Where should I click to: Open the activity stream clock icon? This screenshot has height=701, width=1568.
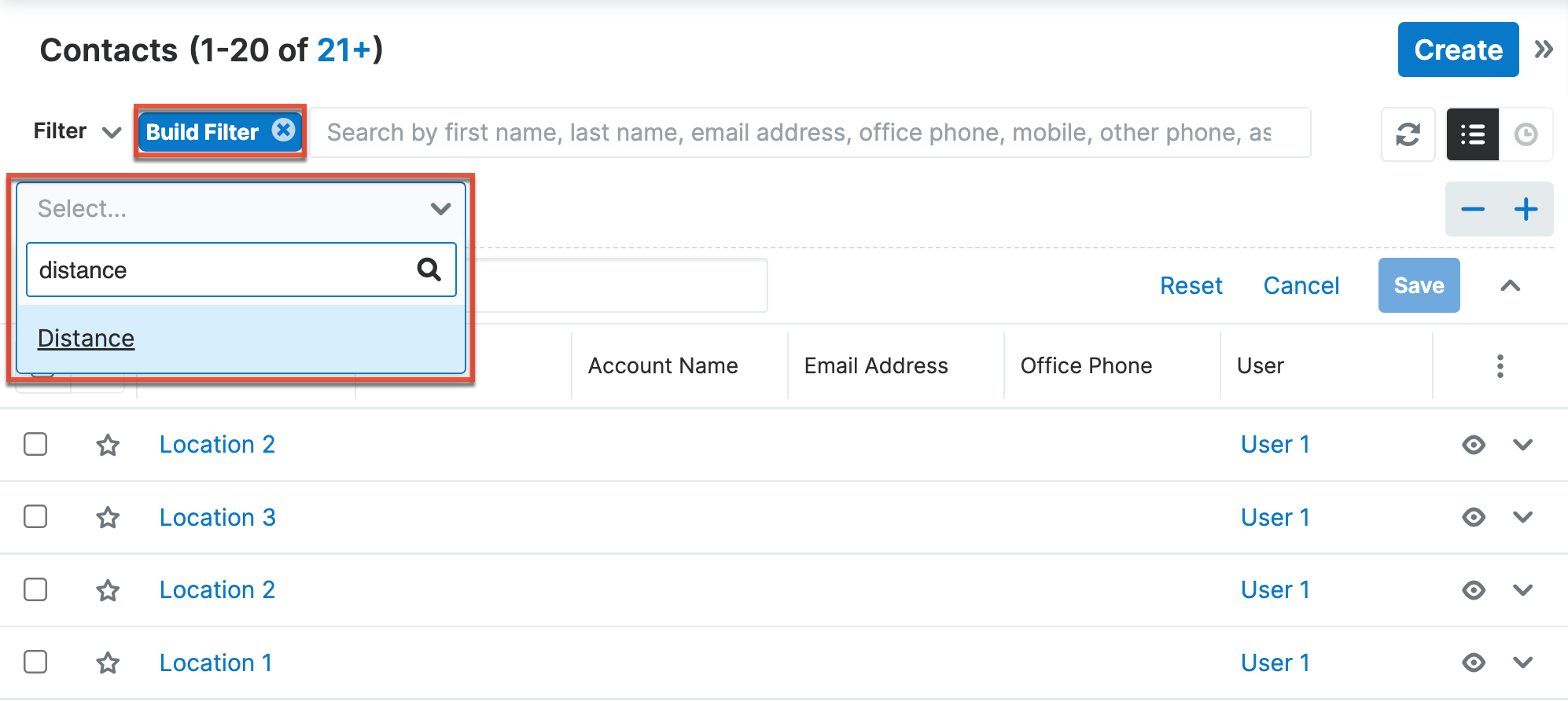click(1526, 134)
